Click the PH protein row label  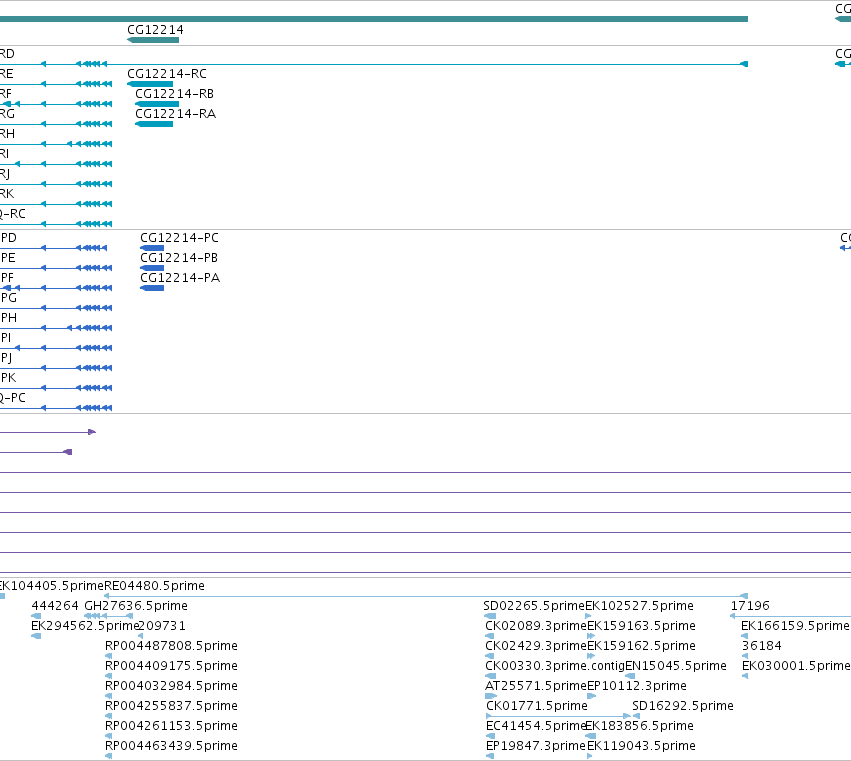point(9,318)
